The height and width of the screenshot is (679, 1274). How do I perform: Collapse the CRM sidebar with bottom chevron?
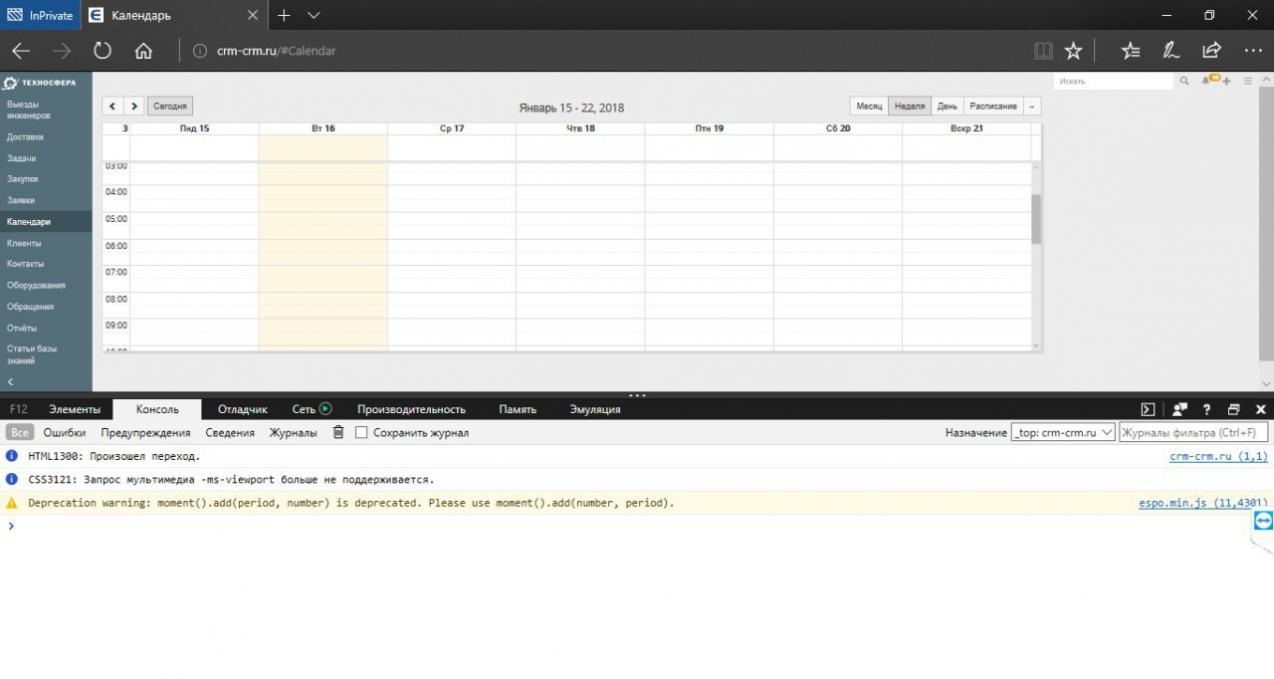point(11,382)
